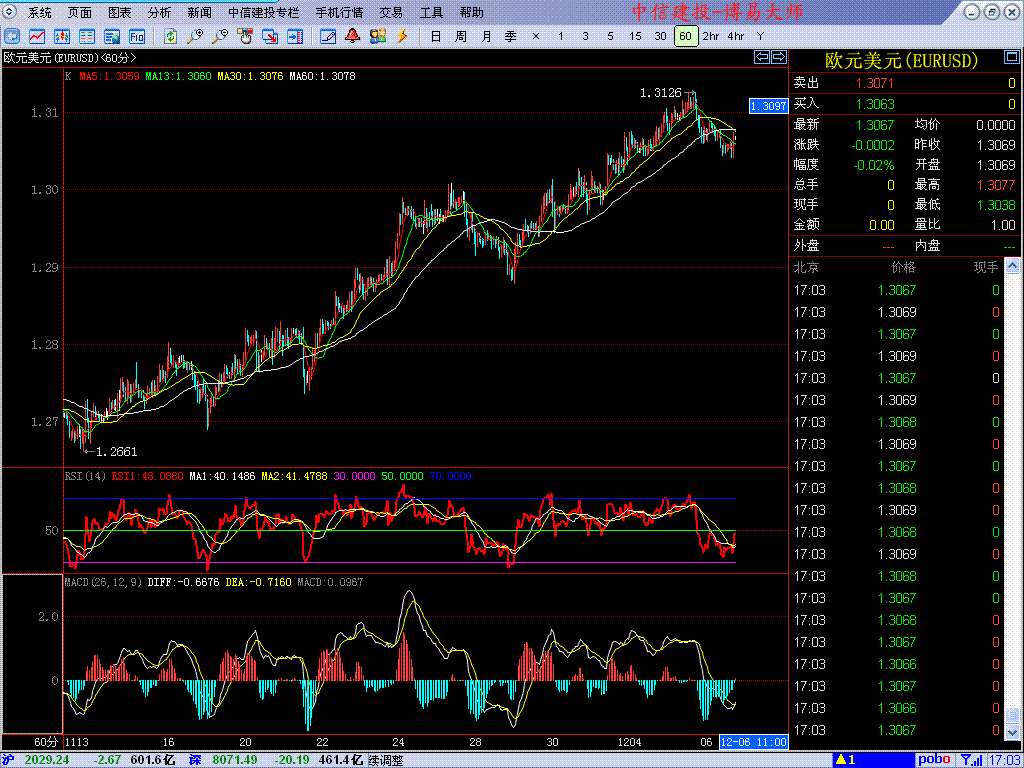
Task: Open the quote list table icon
Action: (87, 36)
